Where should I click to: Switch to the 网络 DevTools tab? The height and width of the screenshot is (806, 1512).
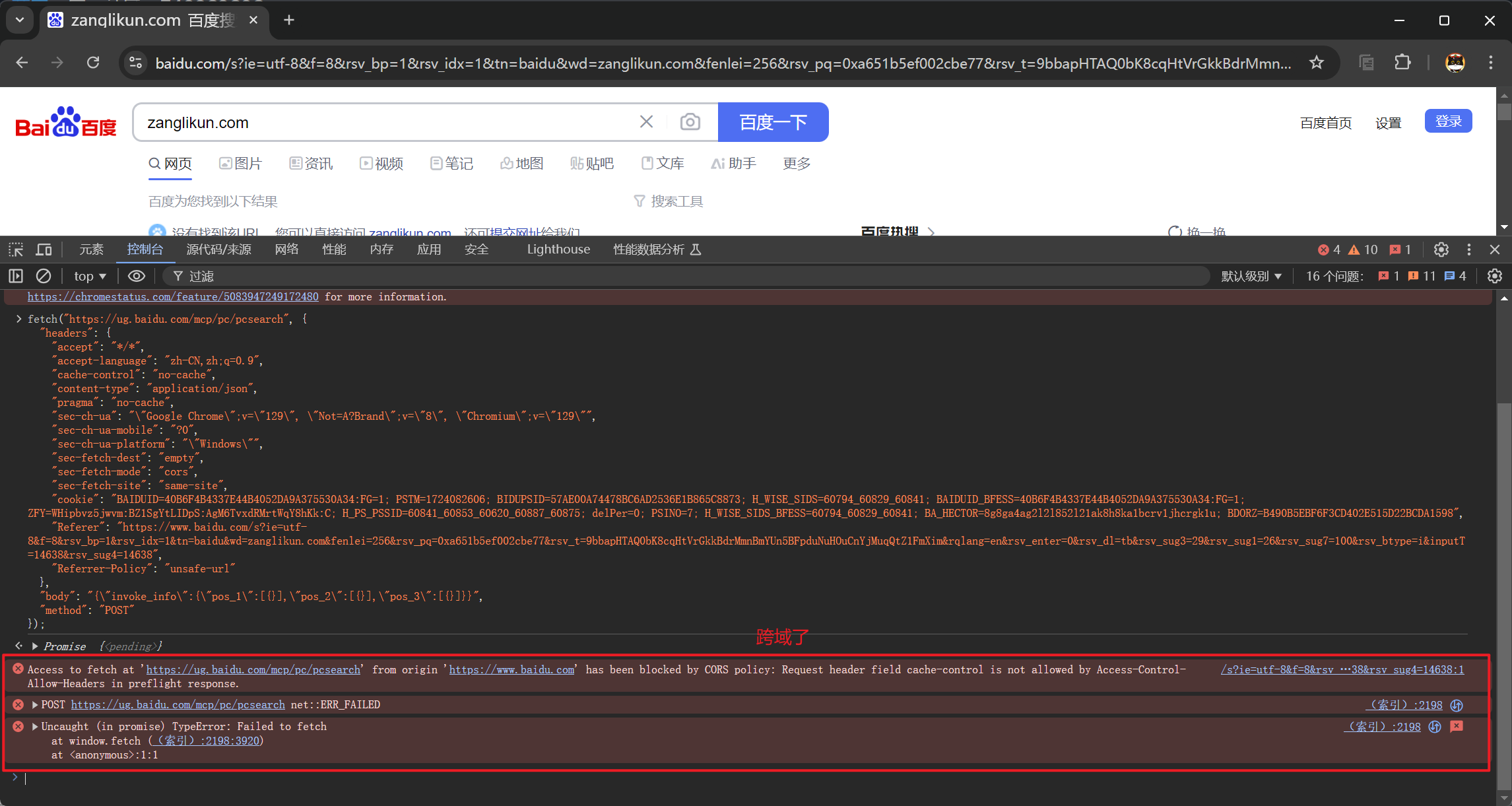(286, 250)
